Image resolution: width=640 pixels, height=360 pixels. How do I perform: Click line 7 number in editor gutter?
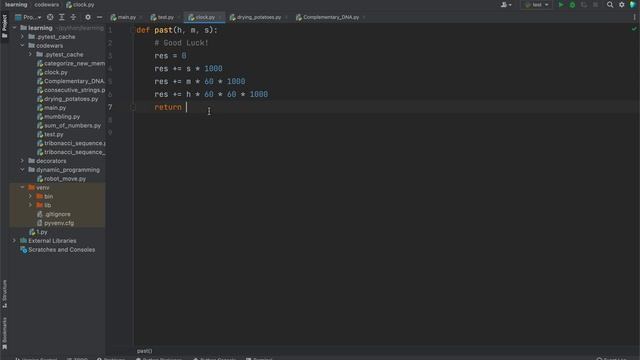click(110, 107)
